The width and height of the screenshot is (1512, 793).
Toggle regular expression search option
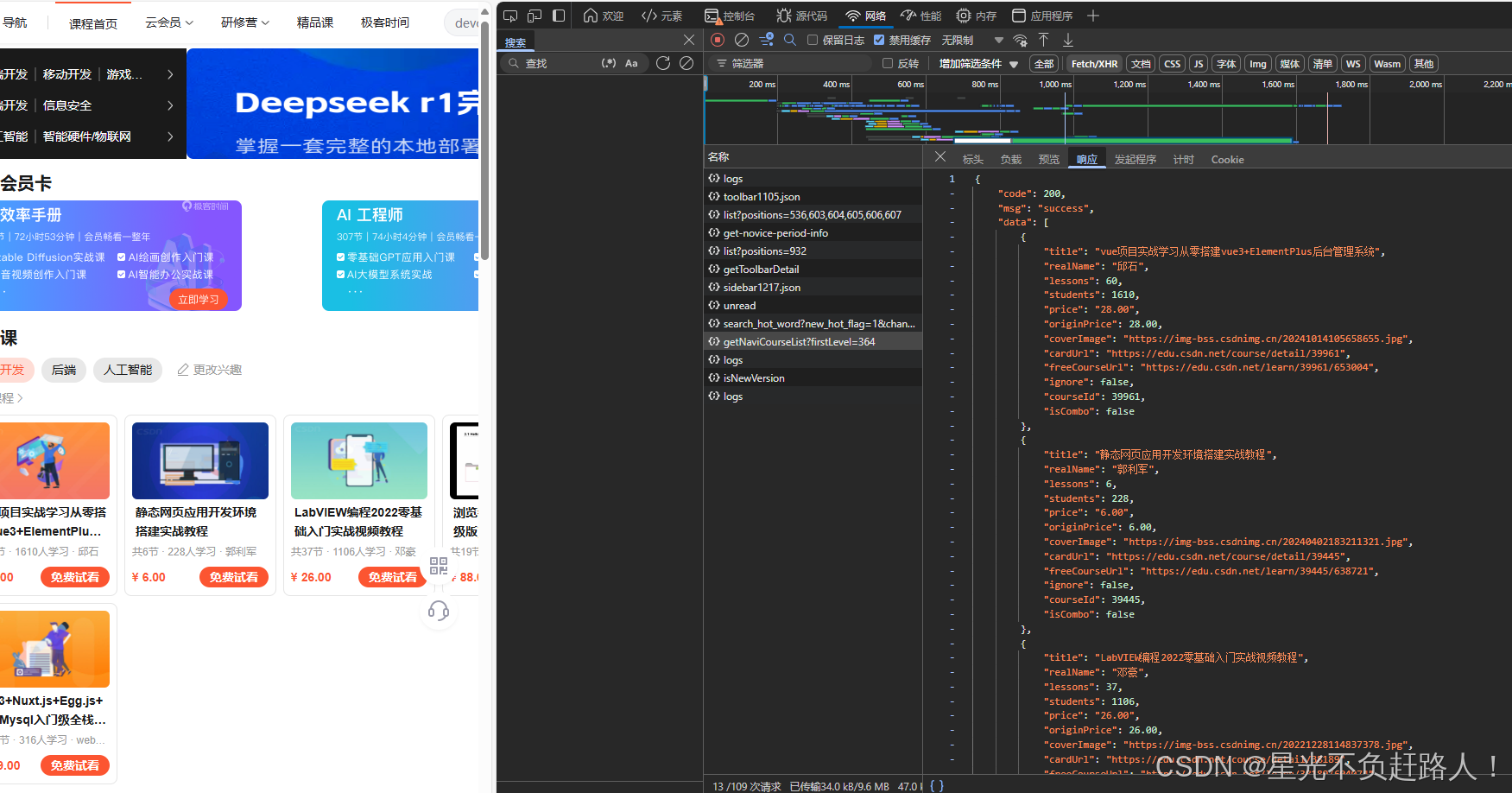coord(609,63)
